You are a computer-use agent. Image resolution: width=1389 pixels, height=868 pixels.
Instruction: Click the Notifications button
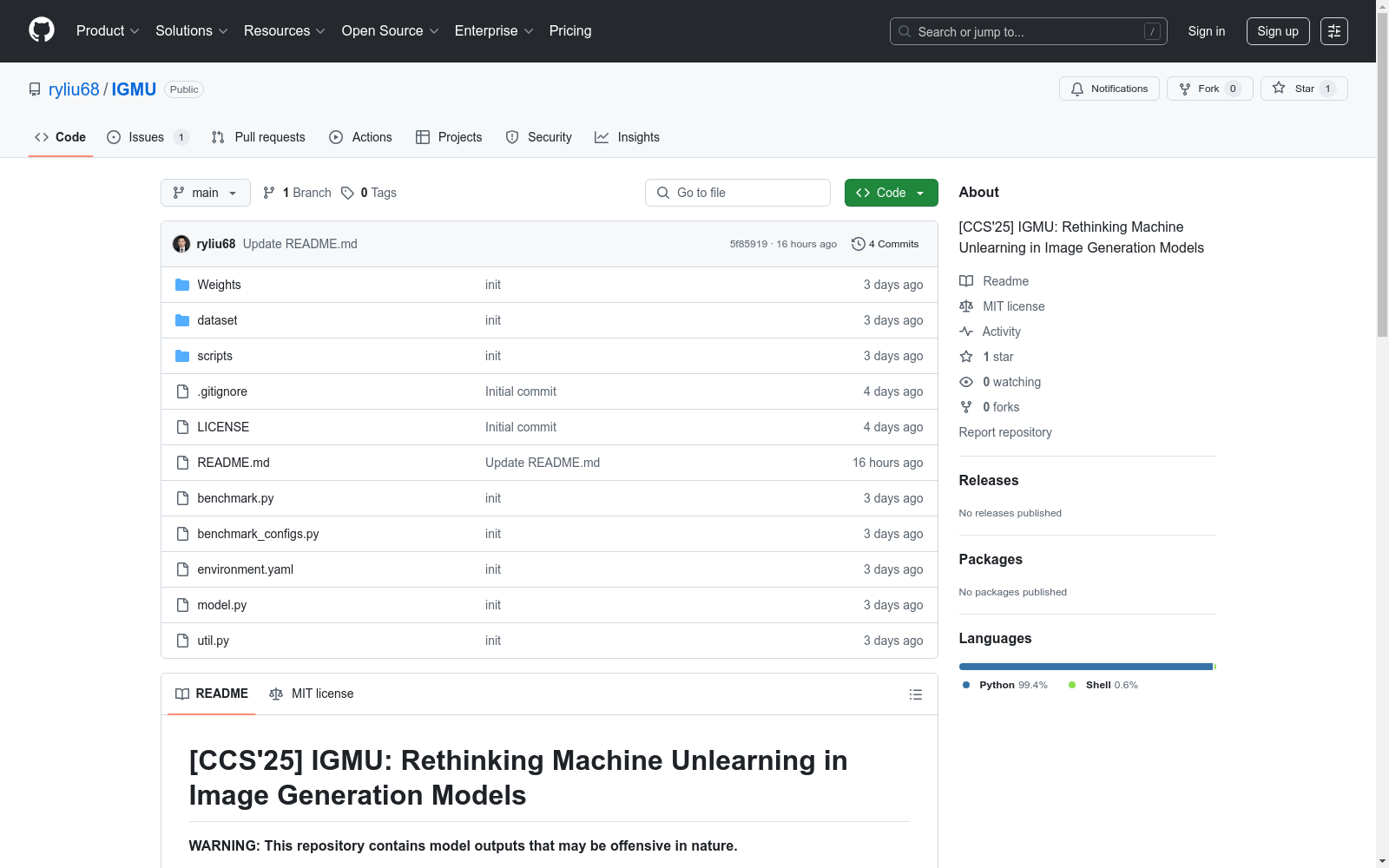click(x=1109, y=89)
